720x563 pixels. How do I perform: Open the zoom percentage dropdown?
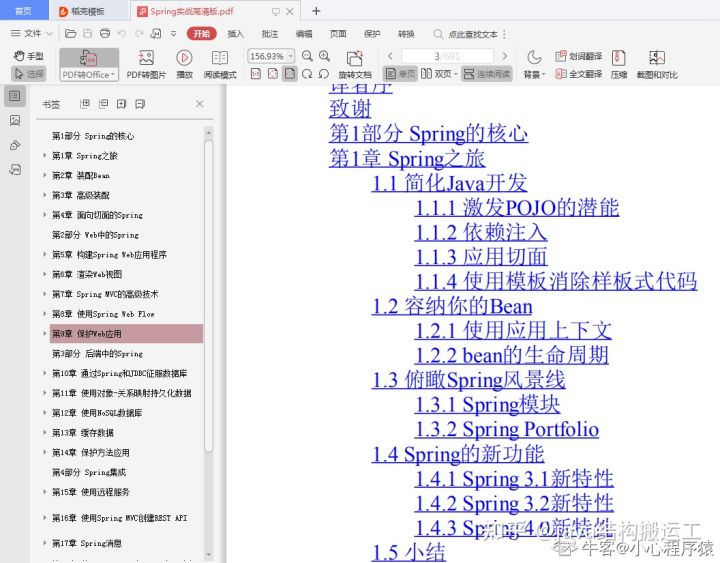click(x=291, y=56)
